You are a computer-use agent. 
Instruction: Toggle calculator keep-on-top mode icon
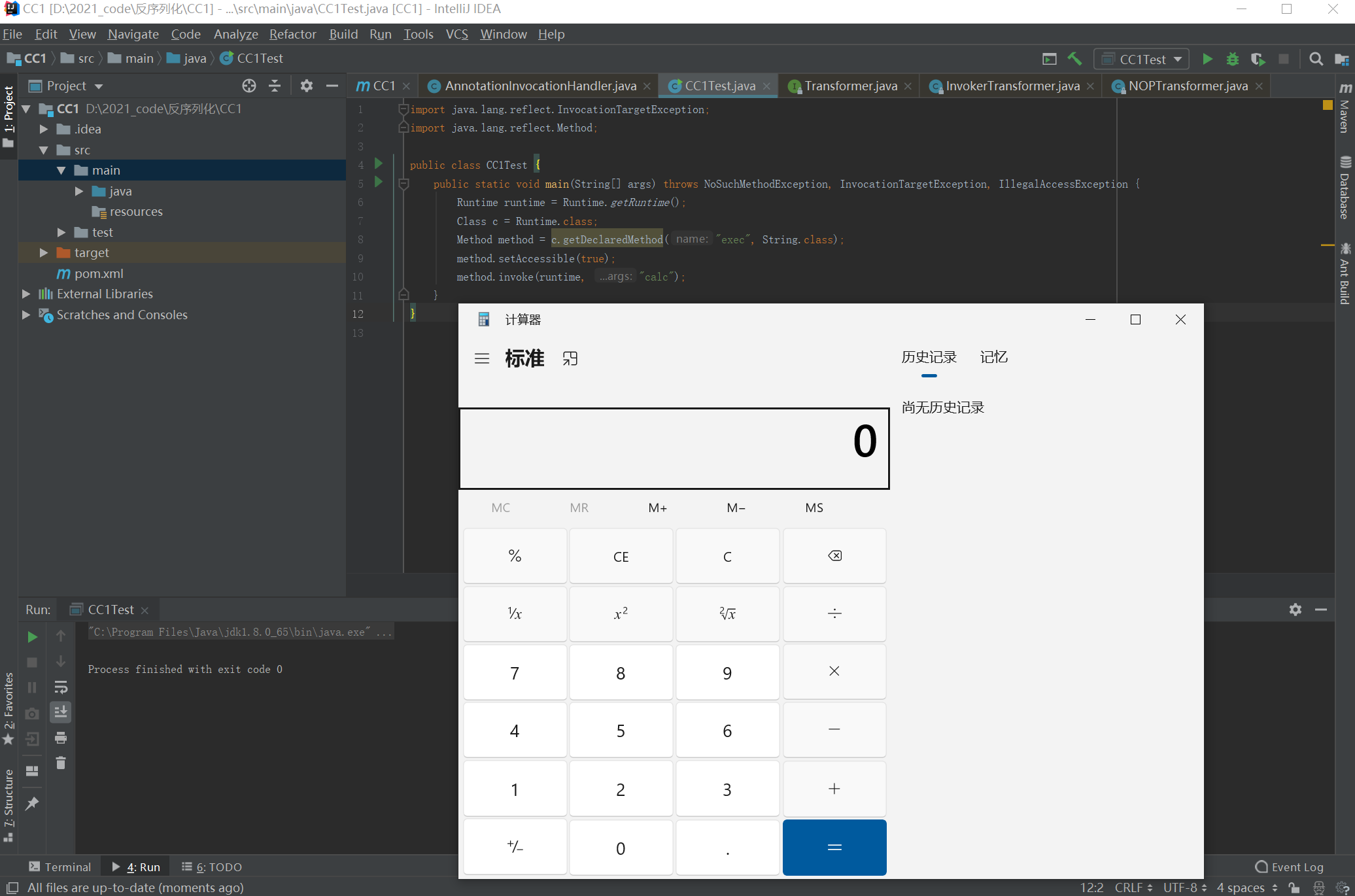coord(570,358)
